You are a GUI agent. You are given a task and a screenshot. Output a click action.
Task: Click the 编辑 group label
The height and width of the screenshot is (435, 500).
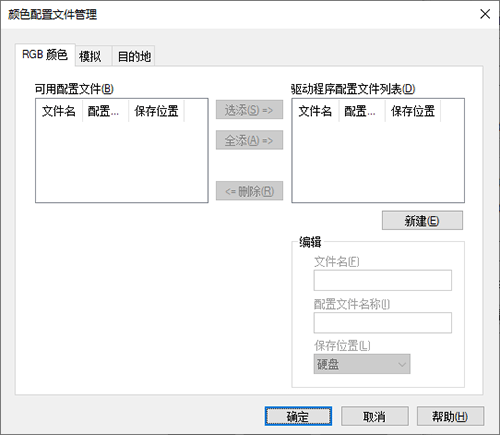point(310,242)
